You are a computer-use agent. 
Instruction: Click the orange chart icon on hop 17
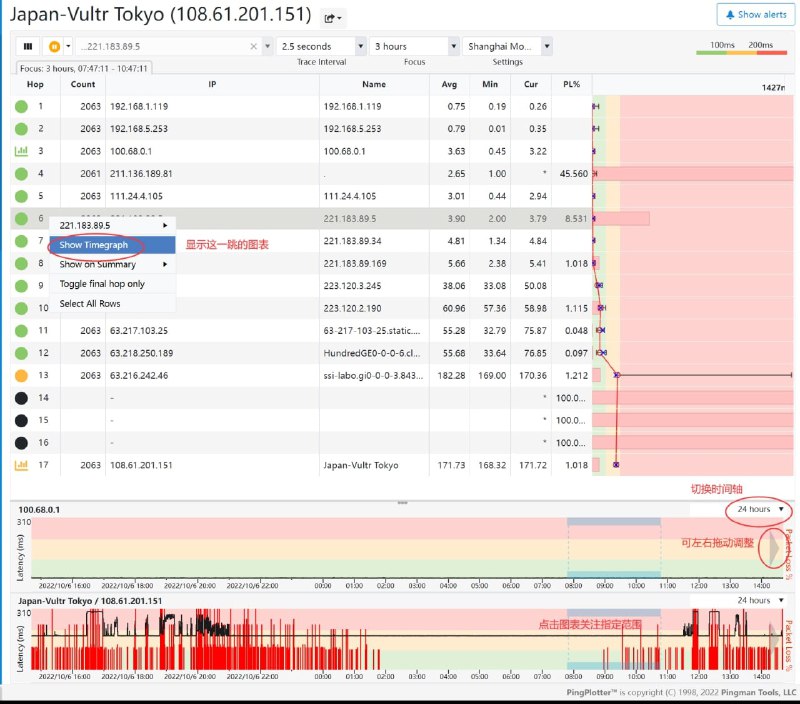point(20,465)
